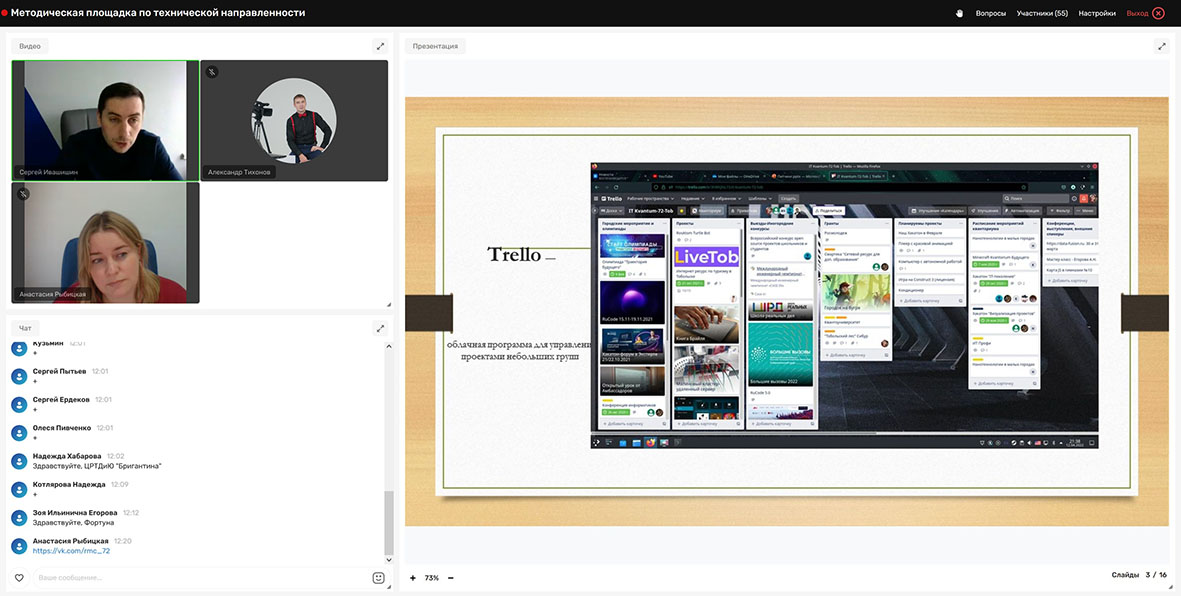The image size is (1181, 596).
Task: Click the Слайды 3 / 16 counter
Action: point(1139,575)
